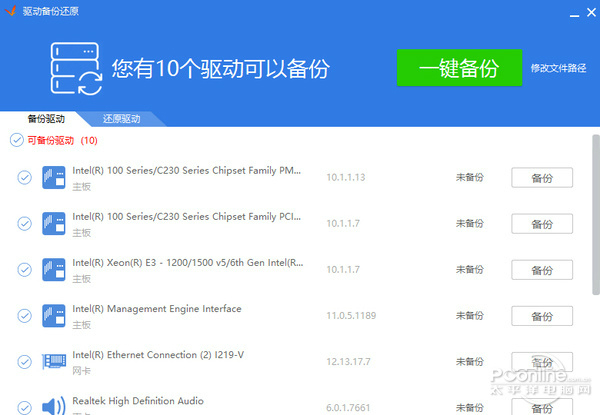This screenshot has width=600, height=415.
Task: Back up the Chipset Family PM driver
Action: [542, 177]
